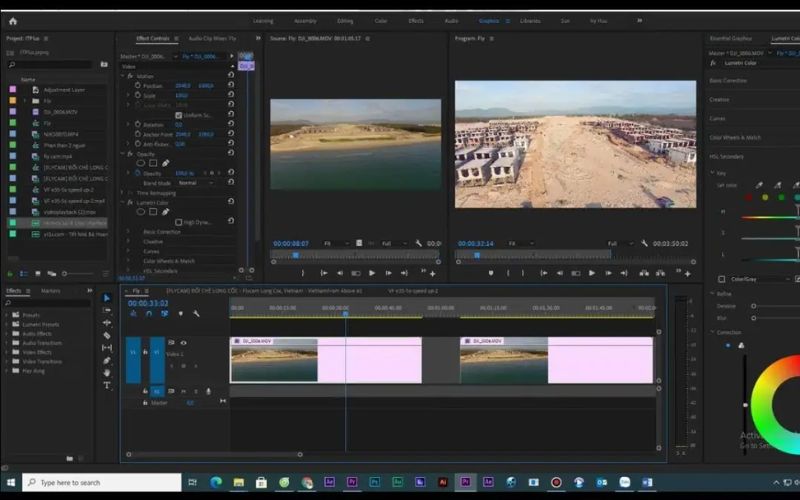
Task: Select the red color swatch
Action: 748,197
